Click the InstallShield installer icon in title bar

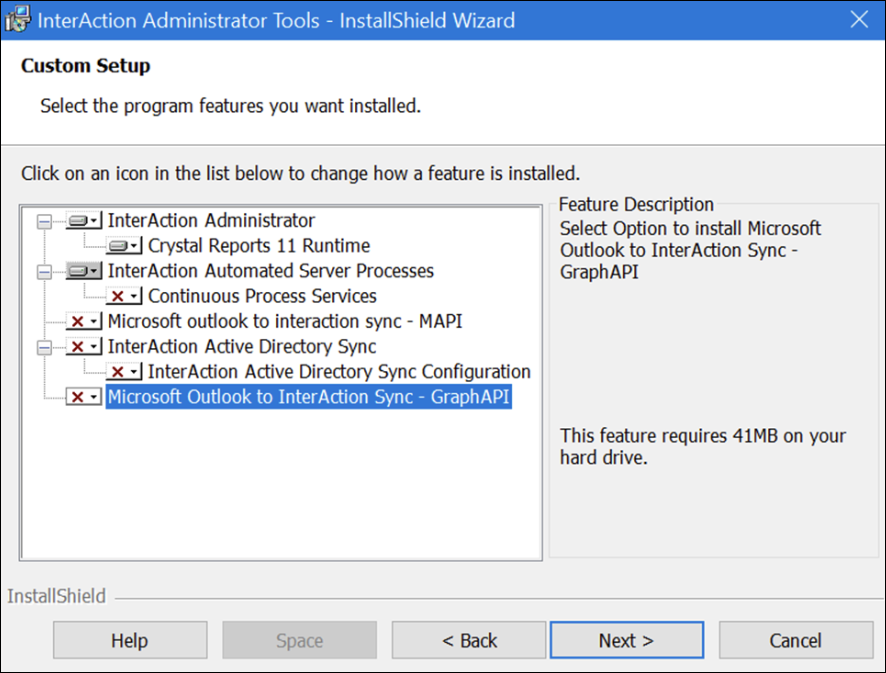pos(17,20)
